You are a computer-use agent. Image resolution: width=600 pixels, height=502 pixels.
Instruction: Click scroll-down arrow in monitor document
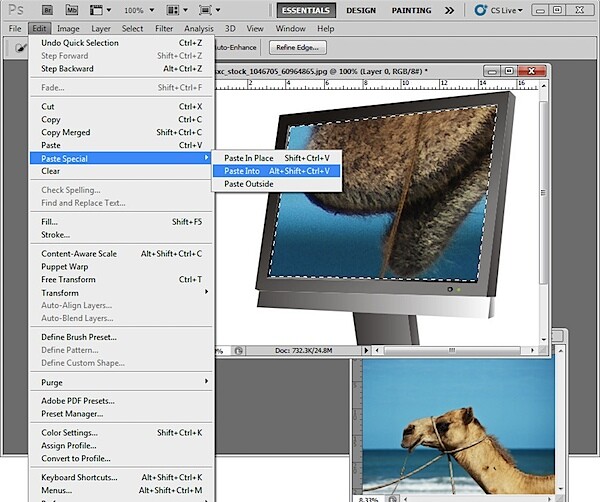[x=544, y=339]
